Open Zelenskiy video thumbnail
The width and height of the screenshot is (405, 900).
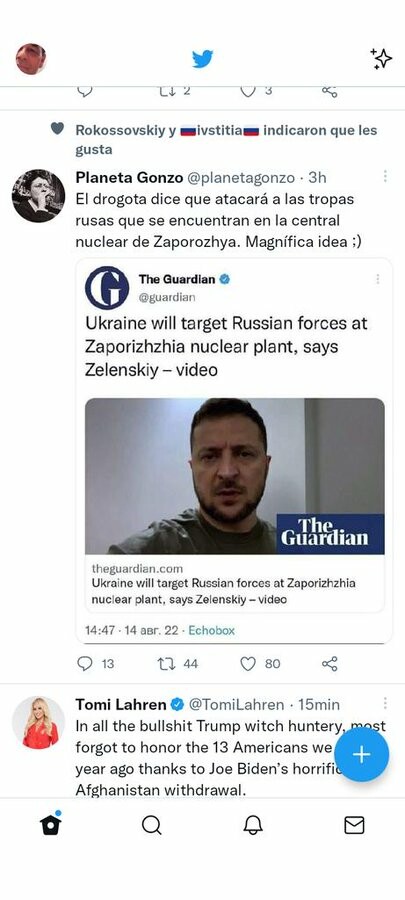(235, 476)
